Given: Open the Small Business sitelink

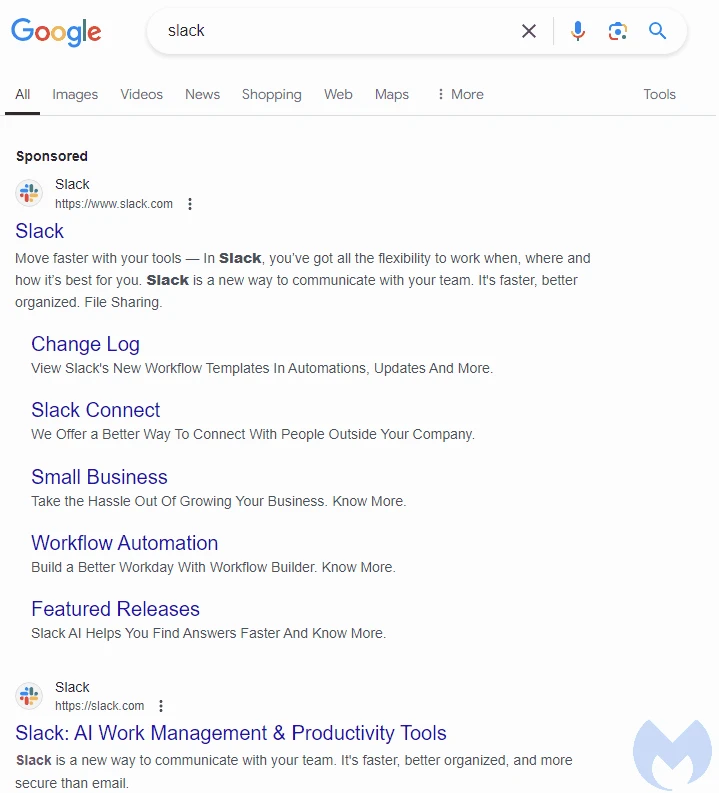Looking at the screenshot, I should pos(99,477).
